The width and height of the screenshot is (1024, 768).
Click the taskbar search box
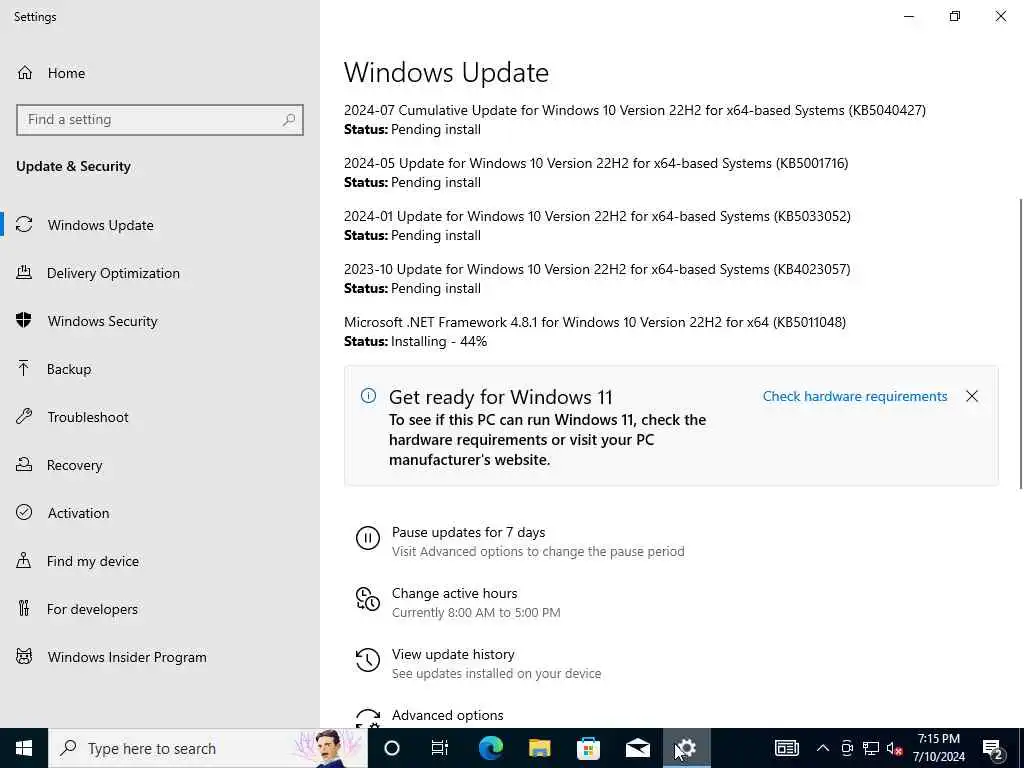[208, 748]
